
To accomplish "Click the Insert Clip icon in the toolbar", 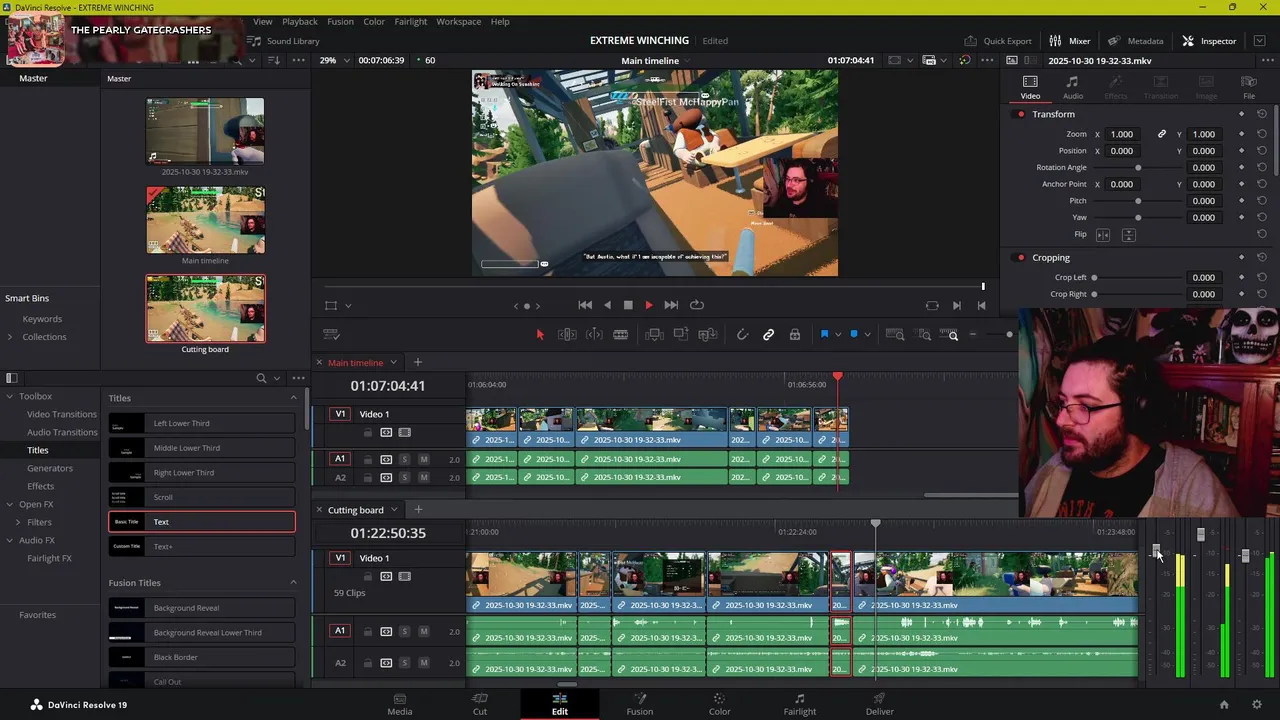I will [x=654, y=335].
